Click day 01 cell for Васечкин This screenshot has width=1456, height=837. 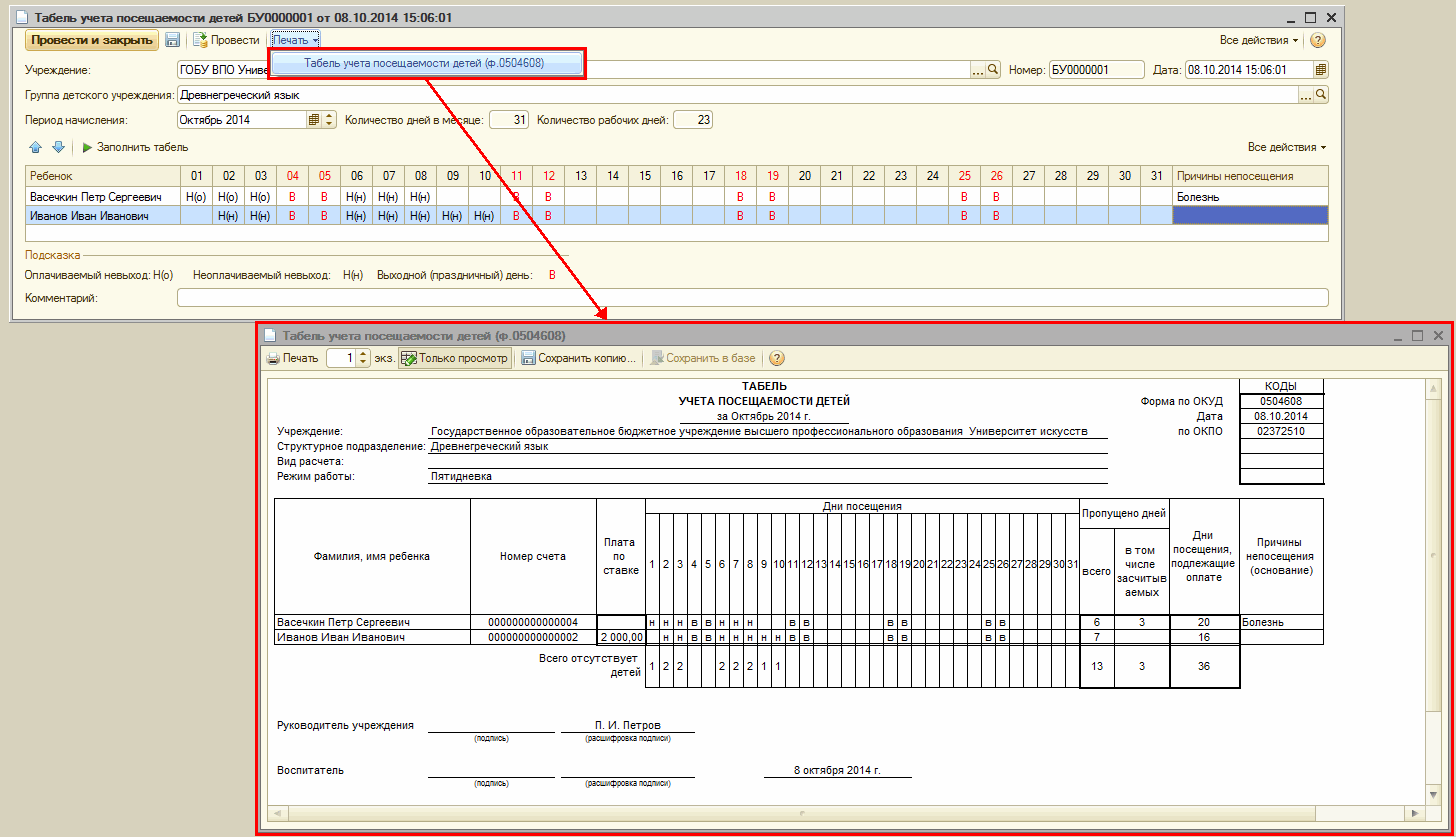196,197
